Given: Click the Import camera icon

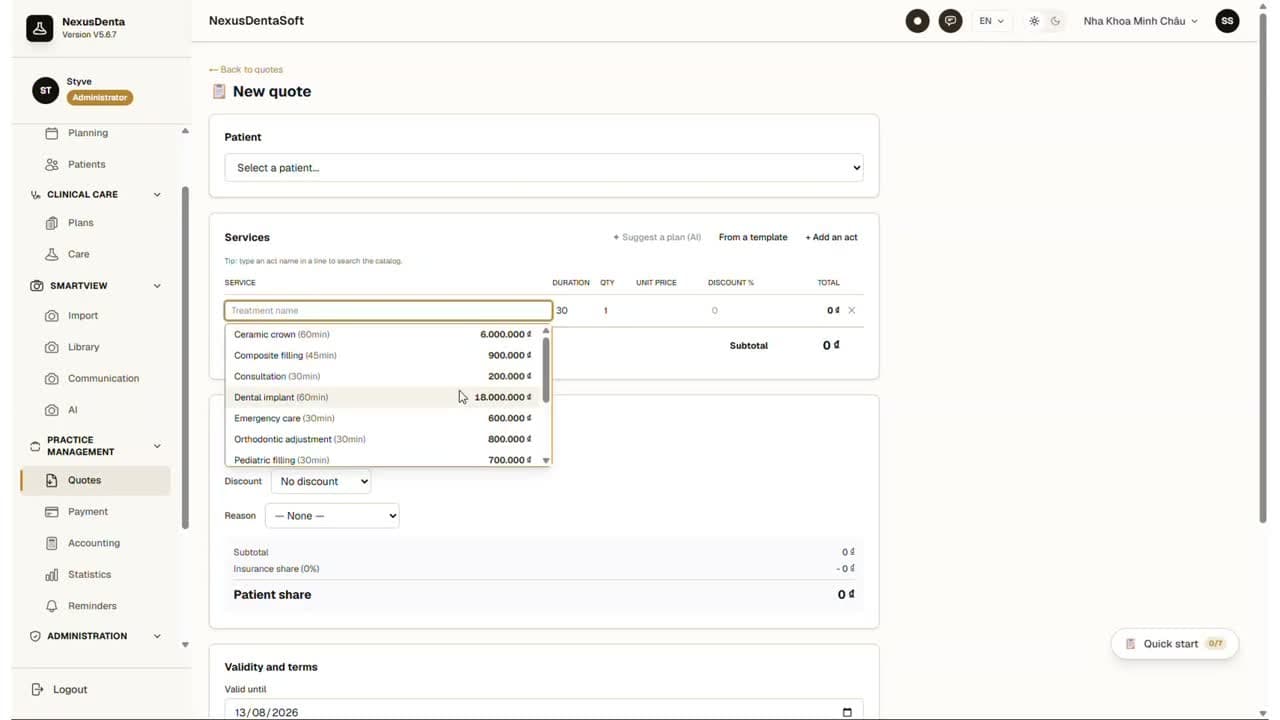Looking at the screenshot, I should (x=52, y=316).
